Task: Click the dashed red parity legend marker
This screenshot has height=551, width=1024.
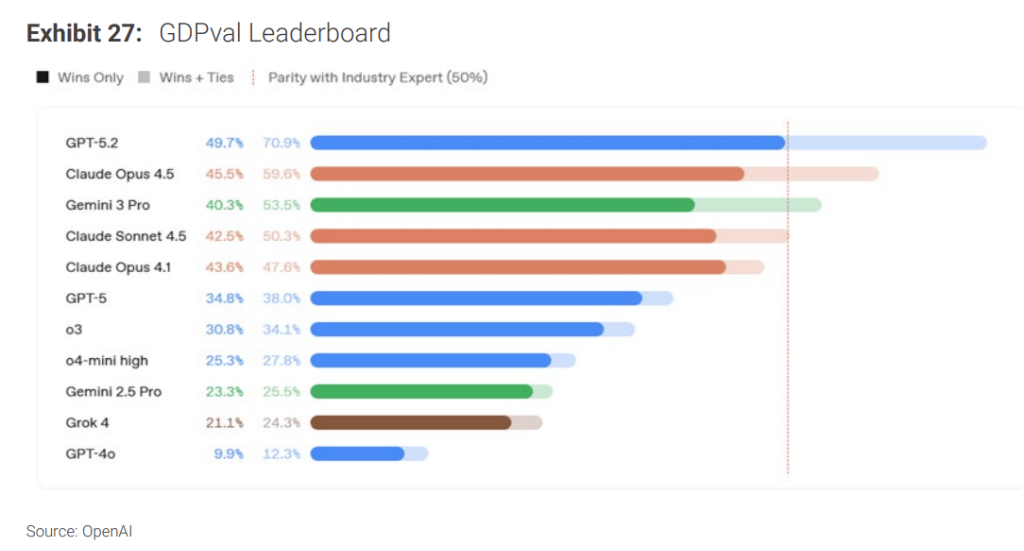Action: (253, 78)
